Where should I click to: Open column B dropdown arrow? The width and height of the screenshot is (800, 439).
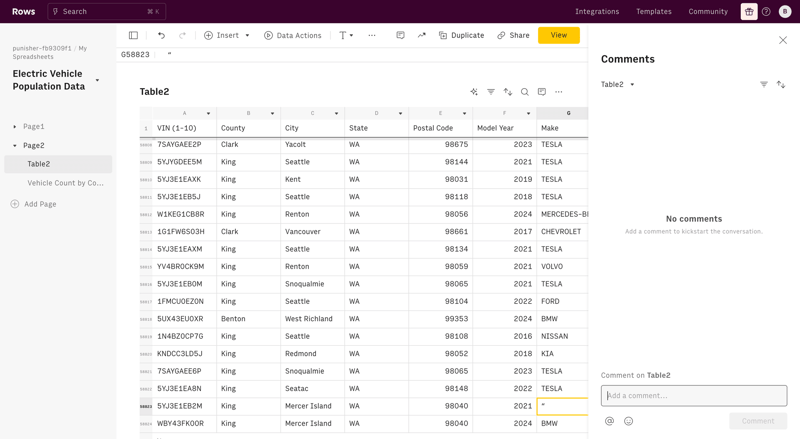coord(272,113)
